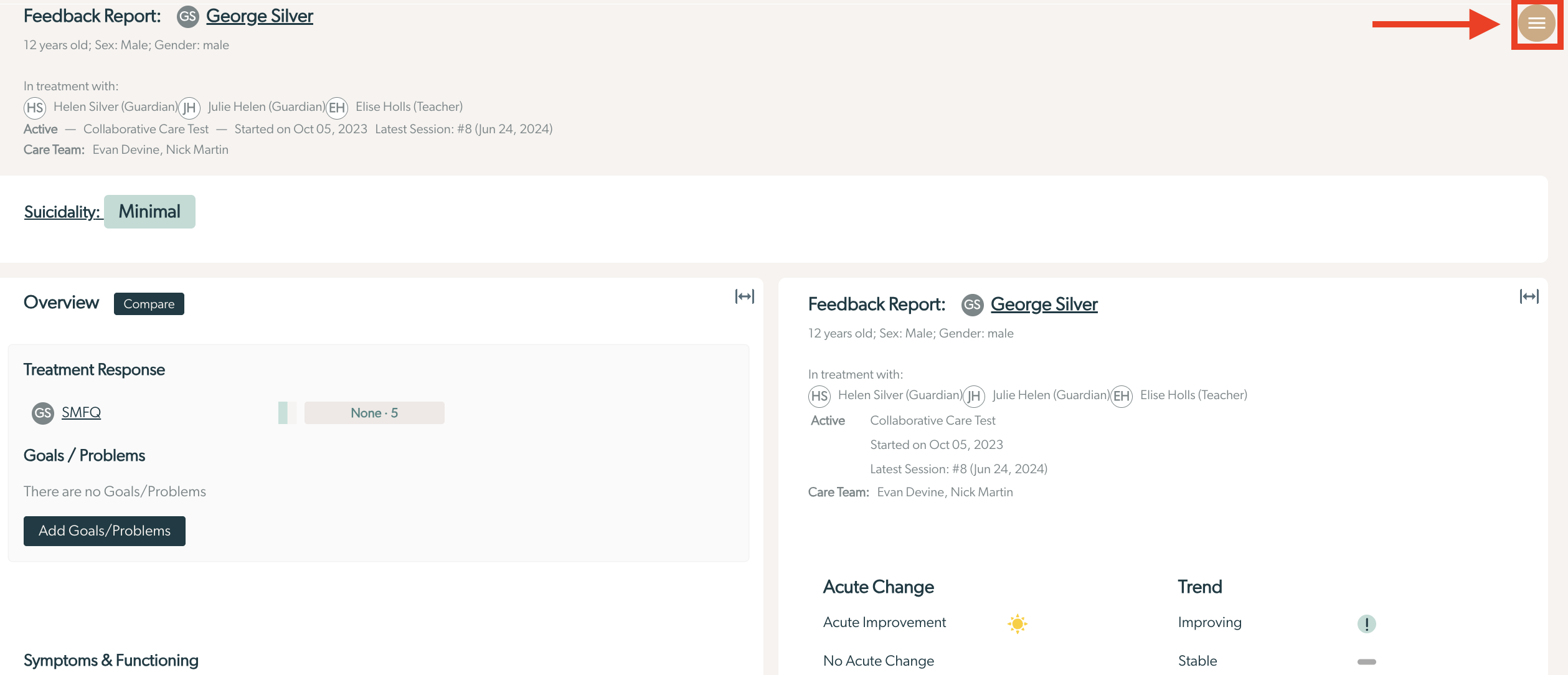Click the 'Trend' heading

click(x=1200, y=587)
